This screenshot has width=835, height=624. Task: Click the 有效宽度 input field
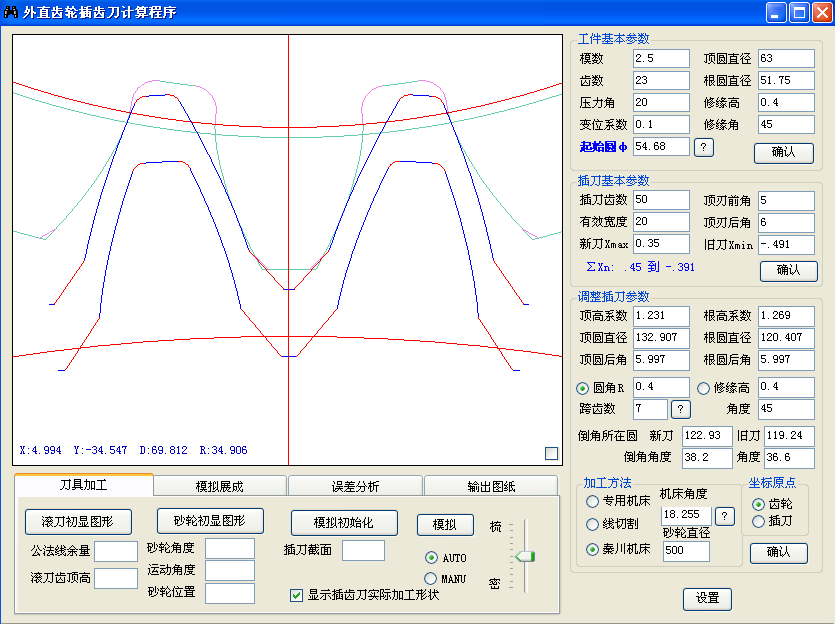click(x=661, y=221)
